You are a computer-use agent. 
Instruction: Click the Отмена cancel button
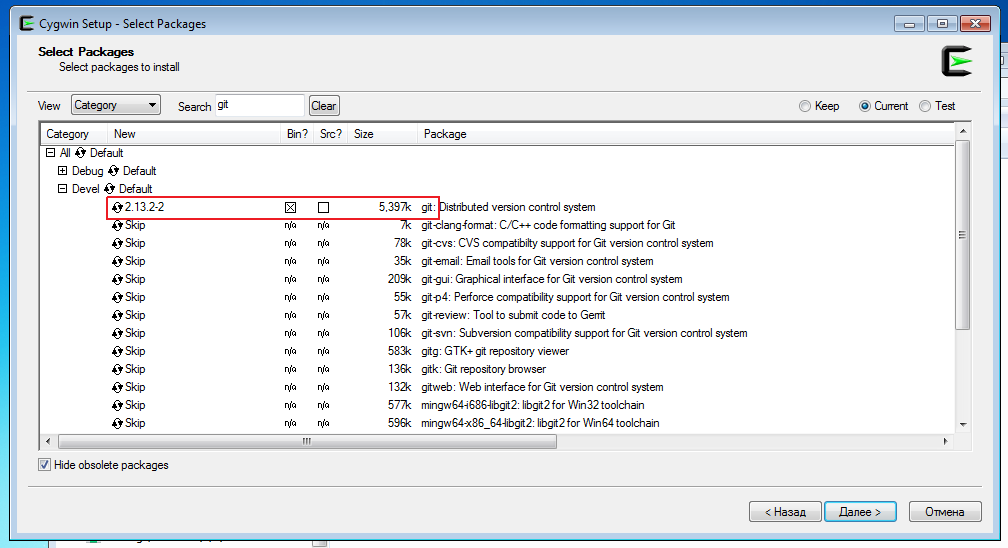click(945, 511)
